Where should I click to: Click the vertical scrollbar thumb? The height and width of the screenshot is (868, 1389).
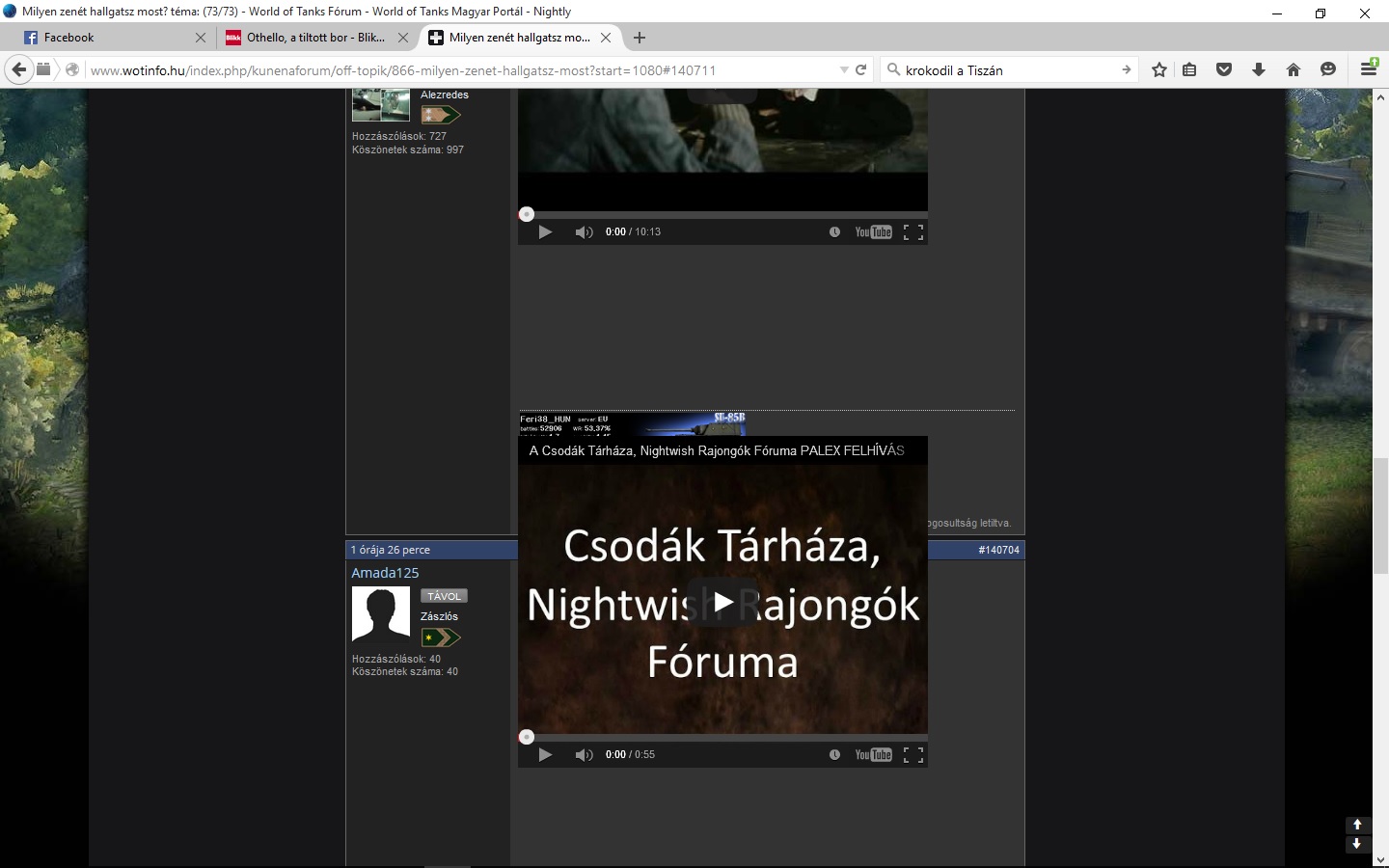coord(1381,516)
